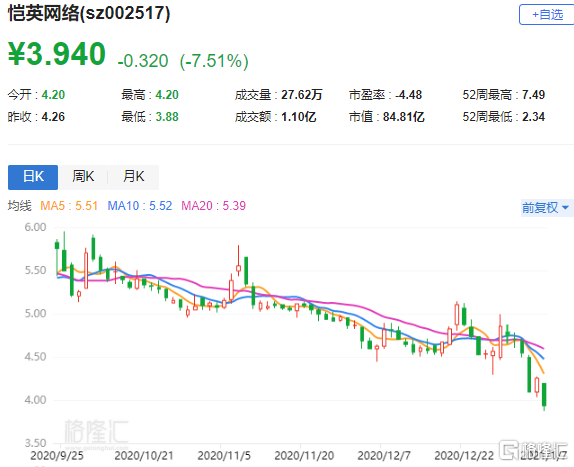Click the 今开 4.20 opening price value
Image resolution: width=574 pixels, height=467 pixels.
click(x=53, y=95)
